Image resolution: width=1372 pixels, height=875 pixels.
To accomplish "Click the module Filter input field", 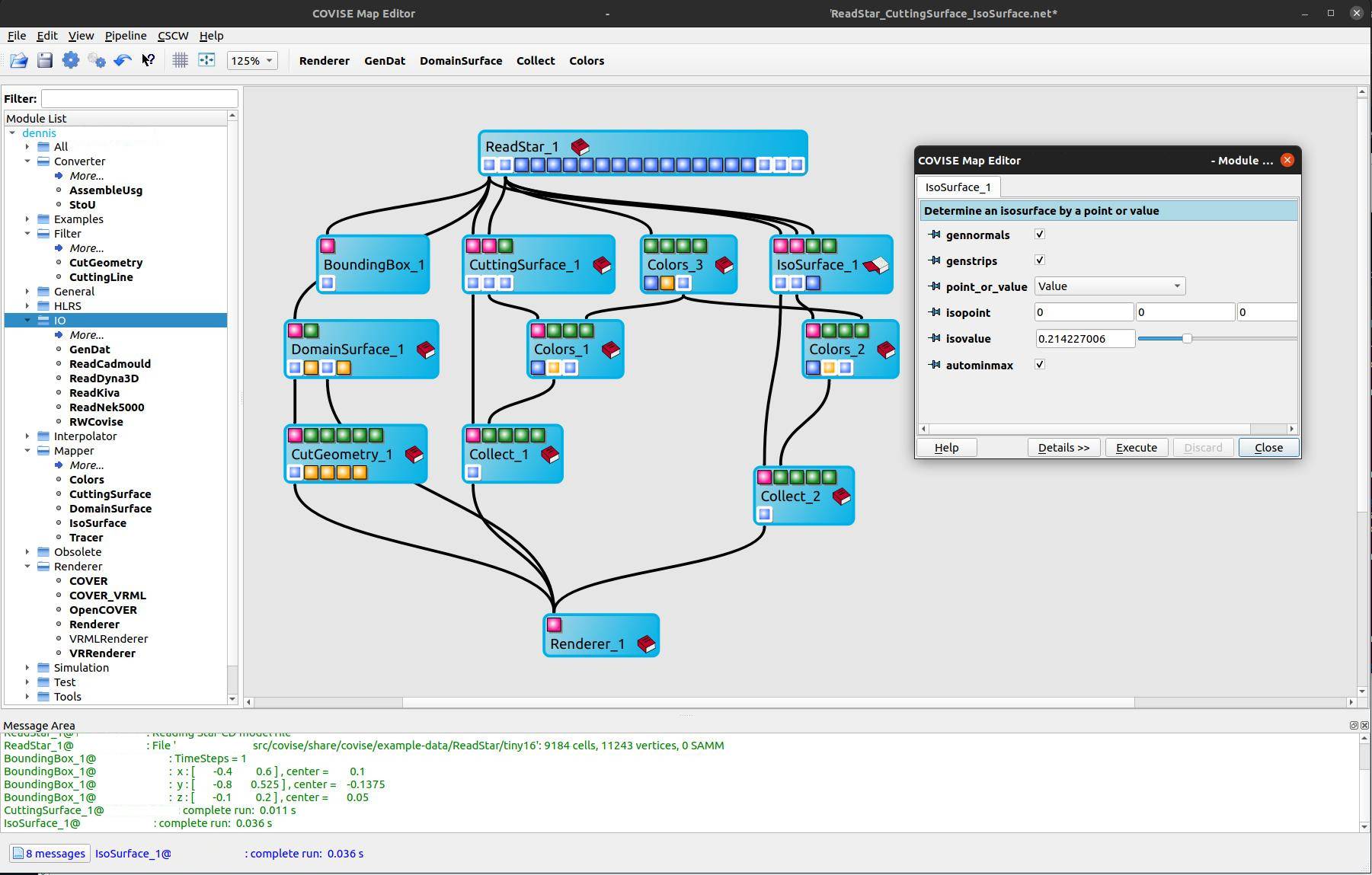I will point(139,98).
